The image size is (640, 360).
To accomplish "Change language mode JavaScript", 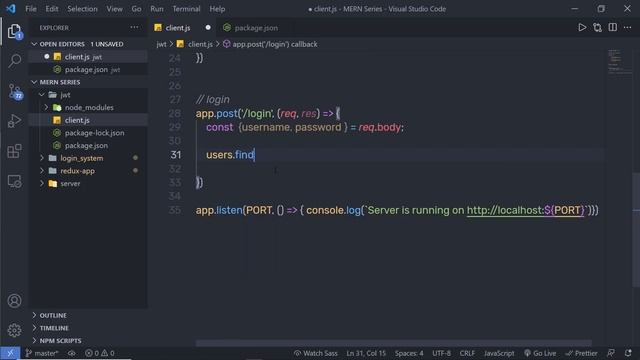I will [x=499, y=353].
